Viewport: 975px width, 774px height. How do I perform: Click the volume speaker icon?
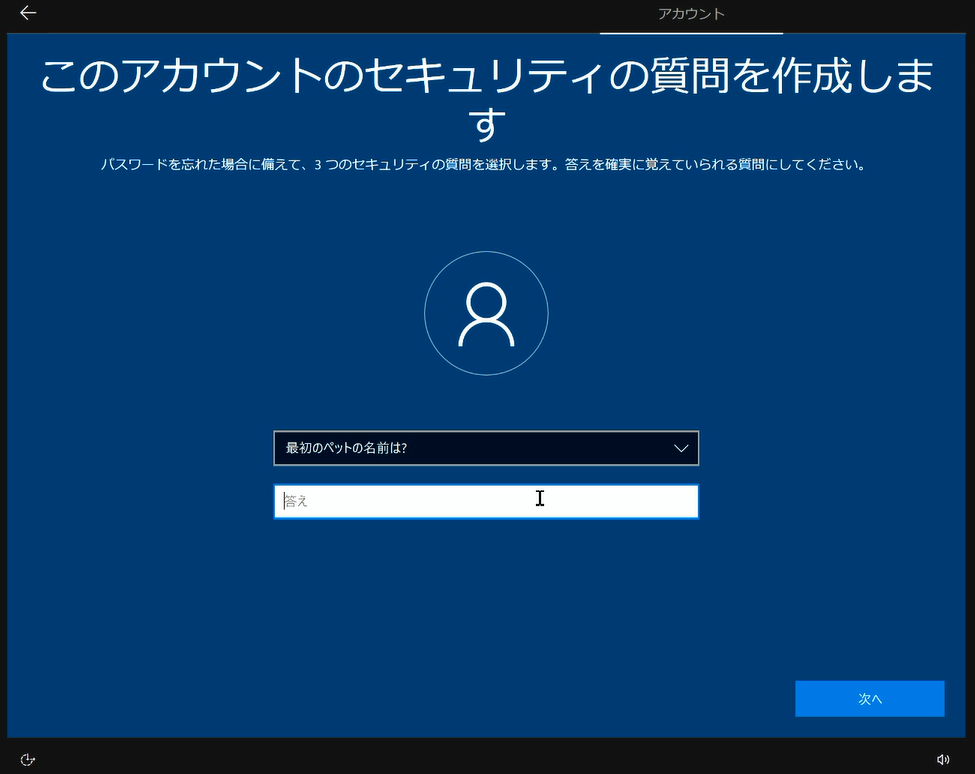[943, 759]
